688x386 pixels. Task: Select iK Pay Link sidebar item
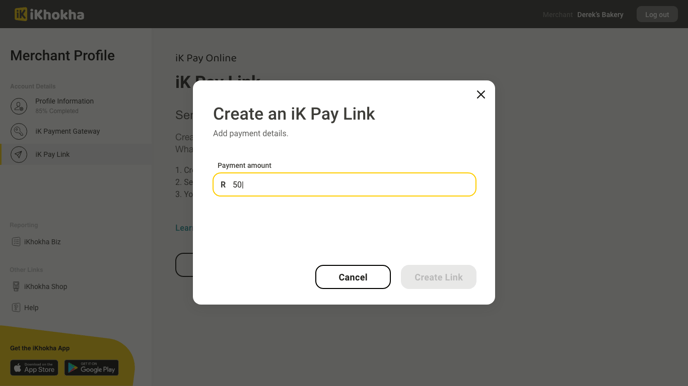(76, 154)
